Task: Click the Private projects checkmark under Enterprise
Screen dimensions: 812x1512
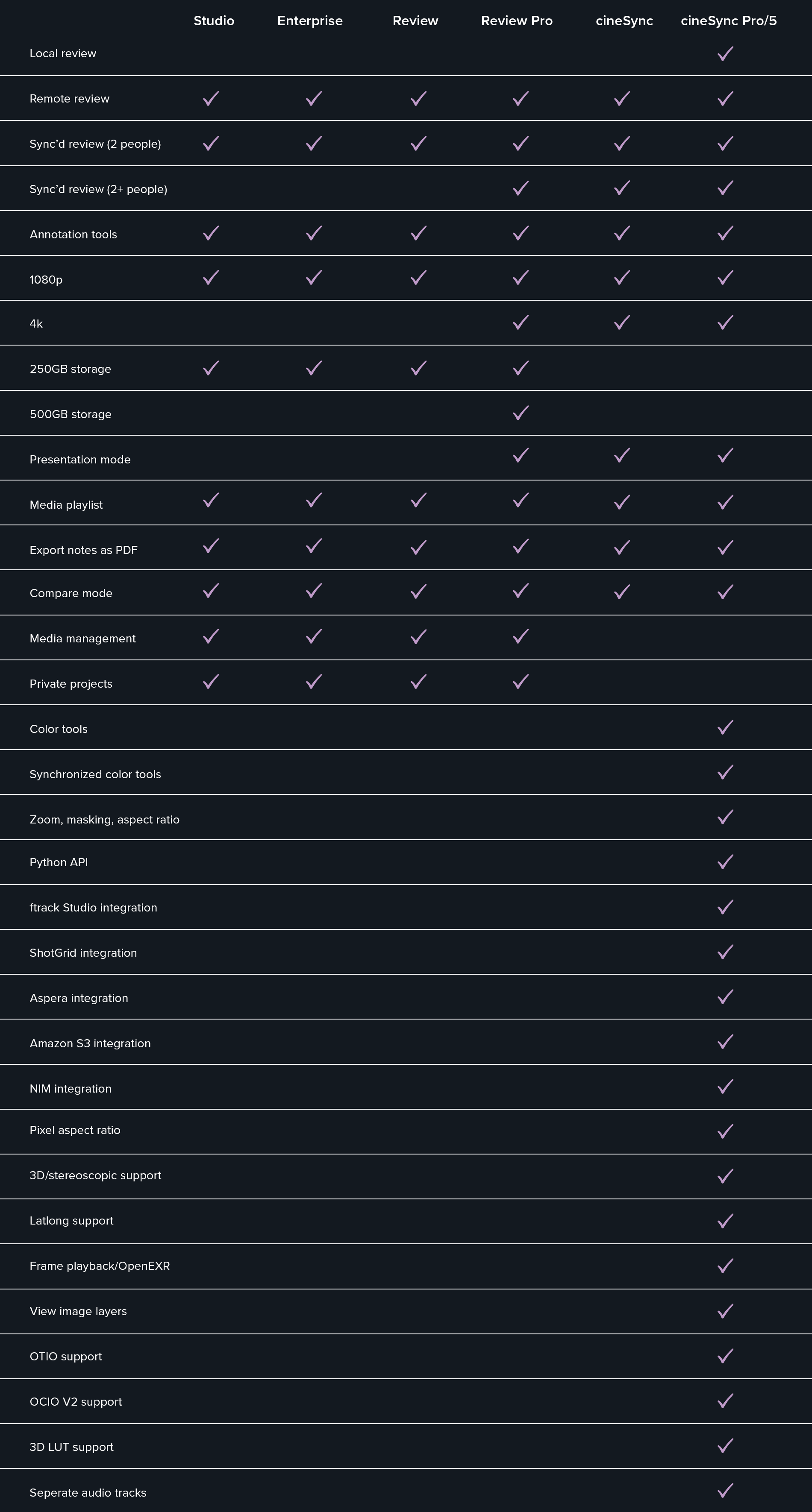Action: [314, 681]
